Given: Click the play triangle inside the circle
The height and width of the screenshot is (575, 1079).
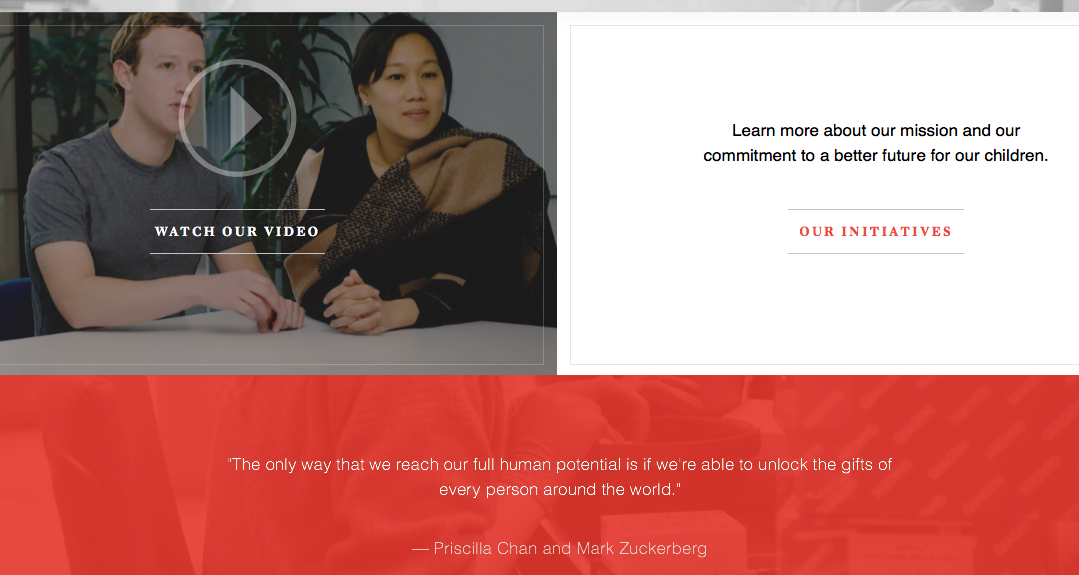Looking at the screenshot, I should coord(245,118).
